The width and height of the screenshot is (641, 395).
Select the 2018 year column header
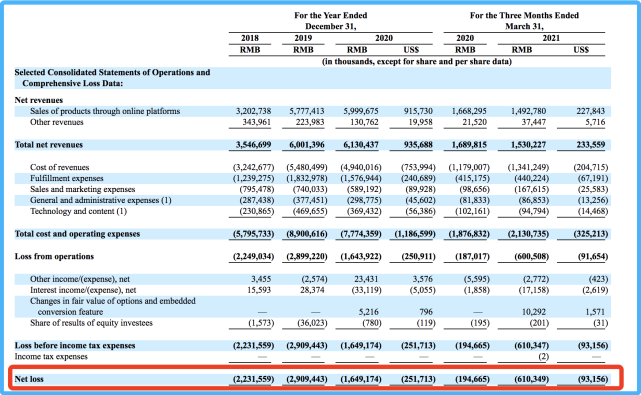pos(250,38)
